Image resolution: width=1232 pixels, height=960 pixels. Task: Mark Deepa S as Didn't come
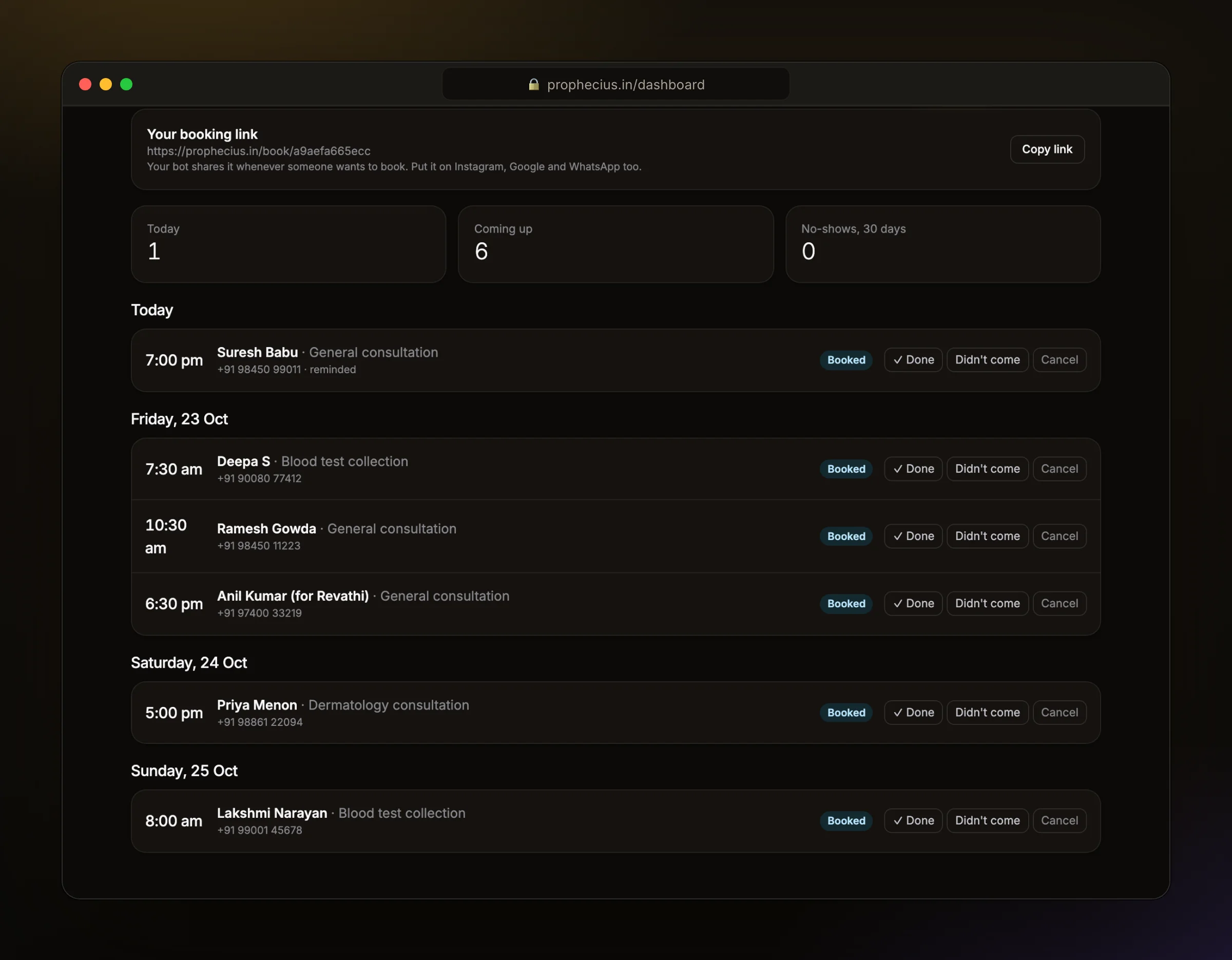click(x=987, y=469)
